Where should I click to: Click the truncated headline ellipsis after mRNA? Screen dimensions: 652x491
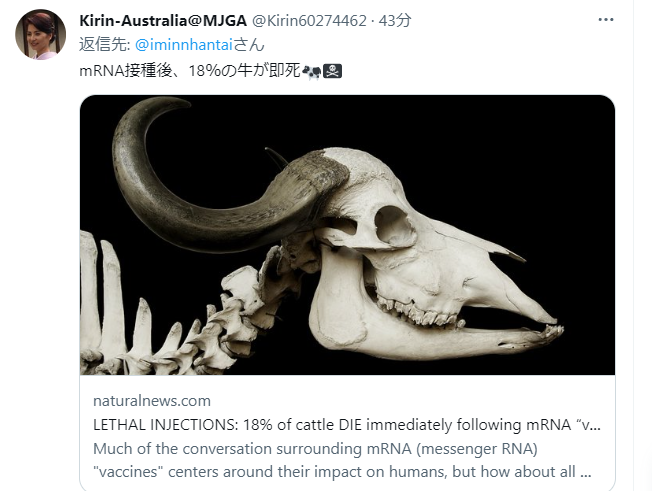[x=593, y=425]
